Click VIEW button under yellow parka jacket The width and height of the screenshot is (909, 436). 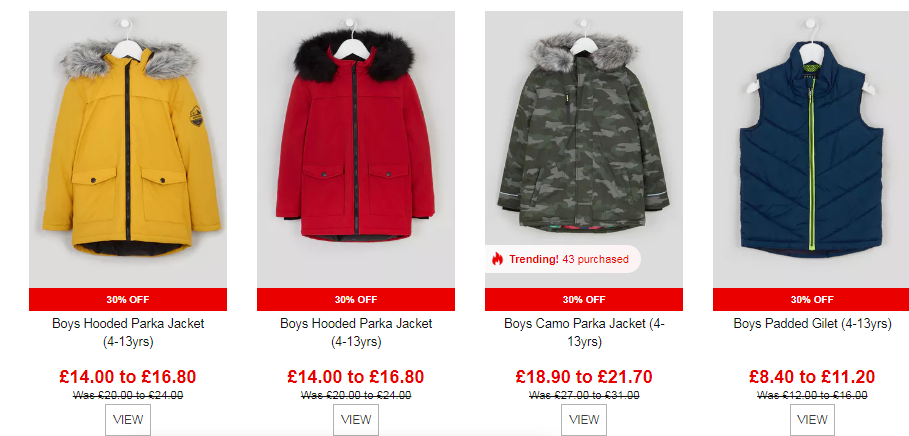point(128,420)
